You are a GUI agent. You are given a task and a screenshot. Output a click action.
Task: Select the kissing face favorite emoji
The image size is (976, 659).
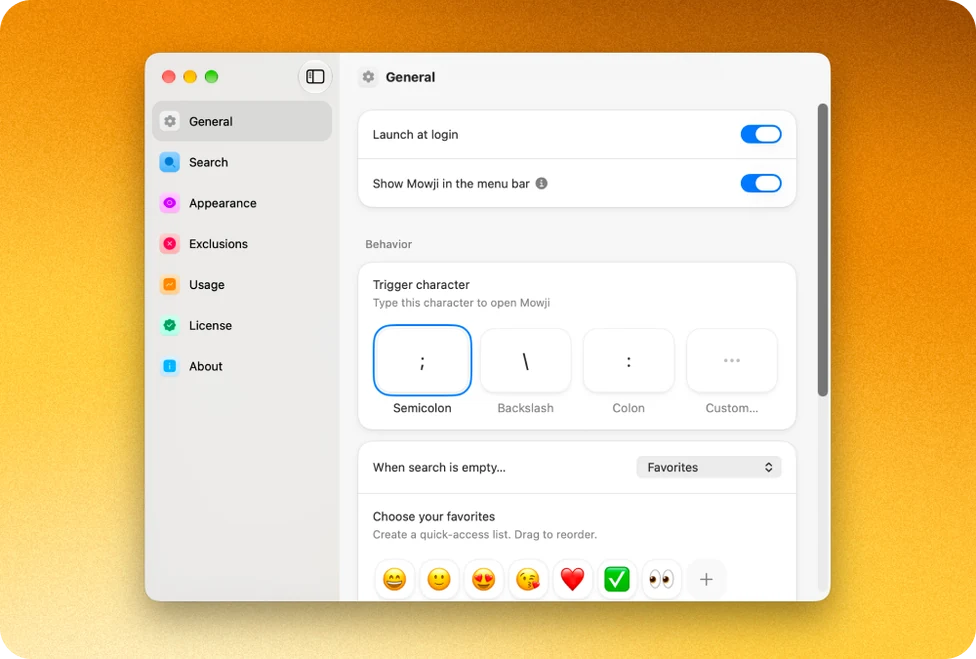pyautogui.click(x=528, y=579)
